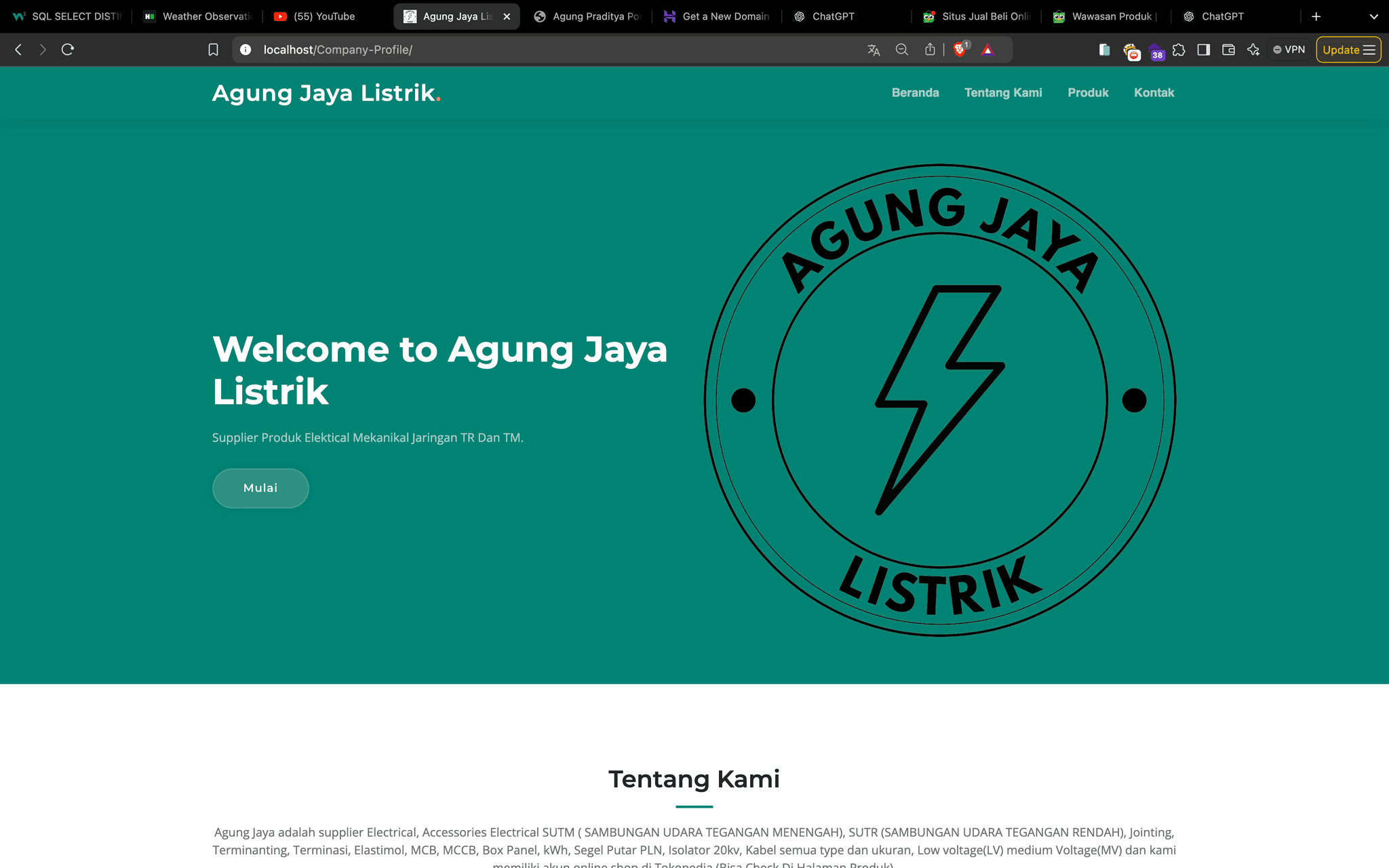Open the Brave Wallet icon
The image size is (1389, 868).
coord(1228,50)
